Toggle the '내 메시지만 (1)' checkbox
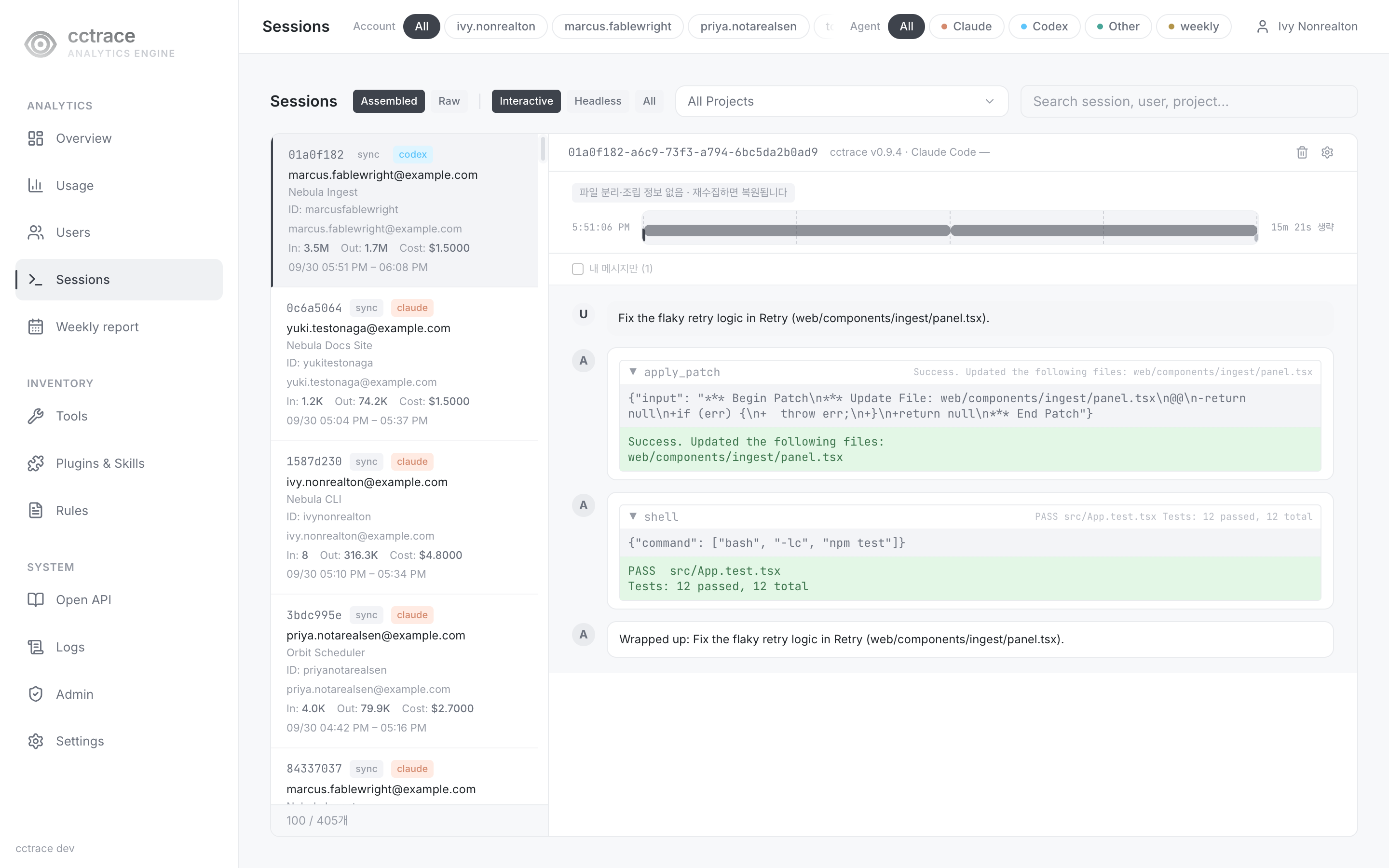The height and width of the screenshot is (868, 1389). pos(577,269)
